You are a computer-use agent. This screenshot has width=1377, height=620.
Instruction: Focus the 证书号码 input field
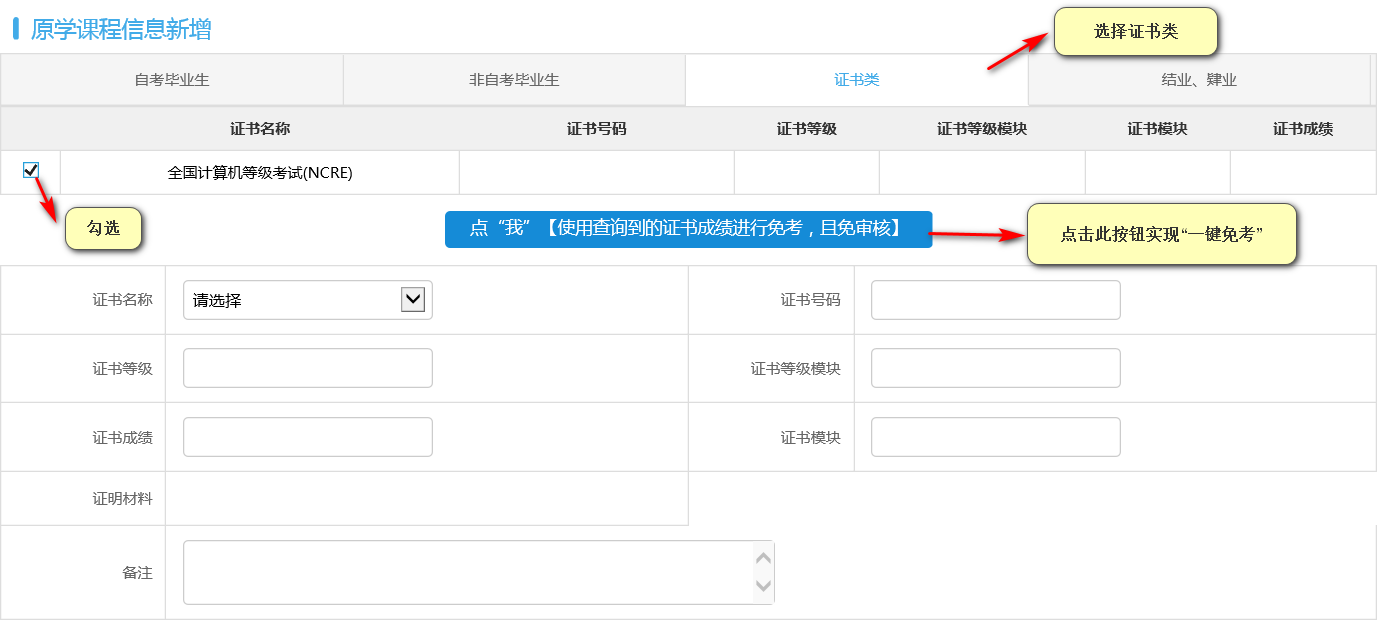tap(995, 300)
